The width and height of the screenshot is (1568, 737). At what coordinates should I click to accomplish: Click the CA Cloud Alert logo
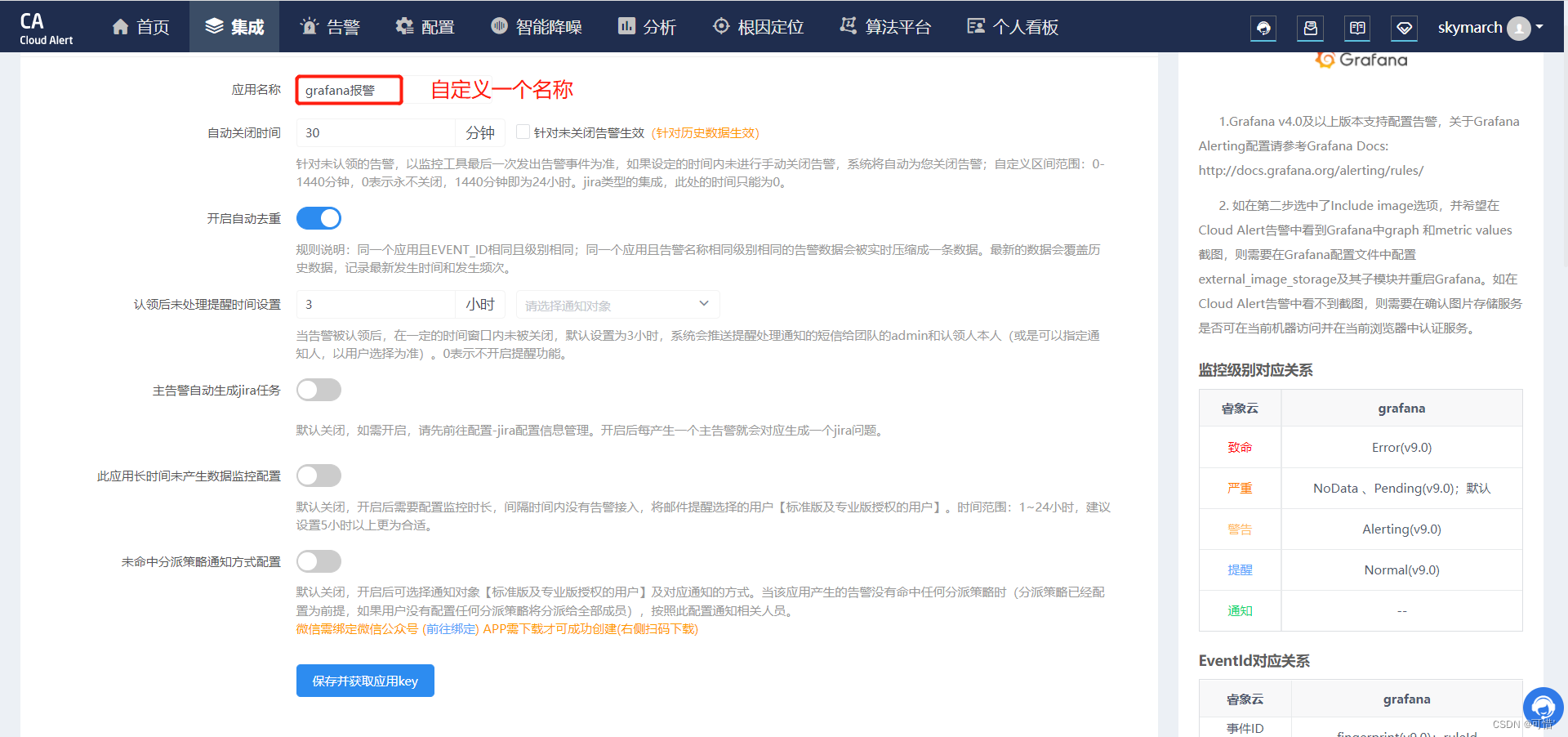(x=46, y=28)
